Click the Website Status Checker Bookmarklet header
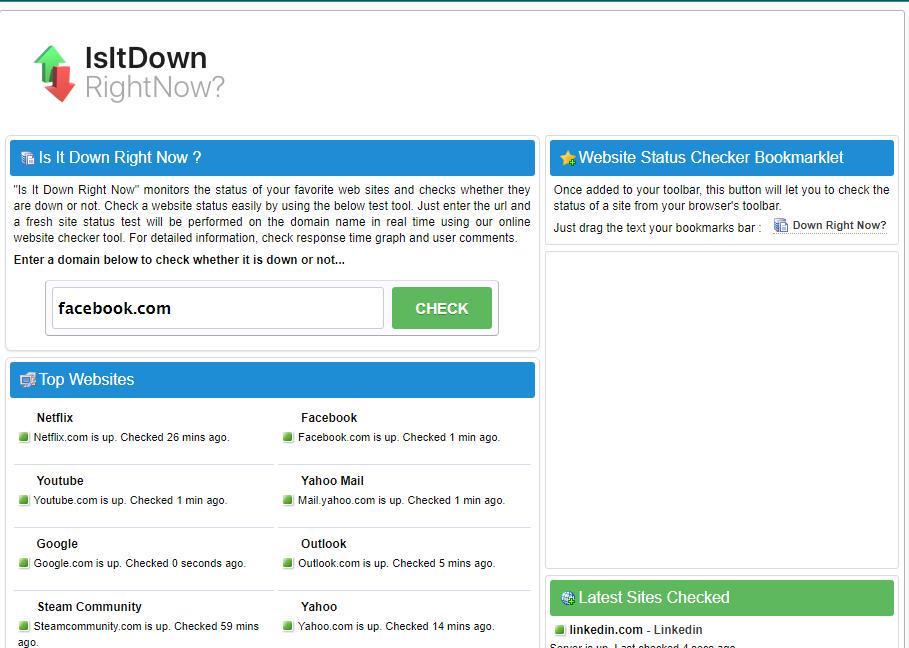Image resolution: width=909 pixels, height=648 pixels. coord(722,158)
